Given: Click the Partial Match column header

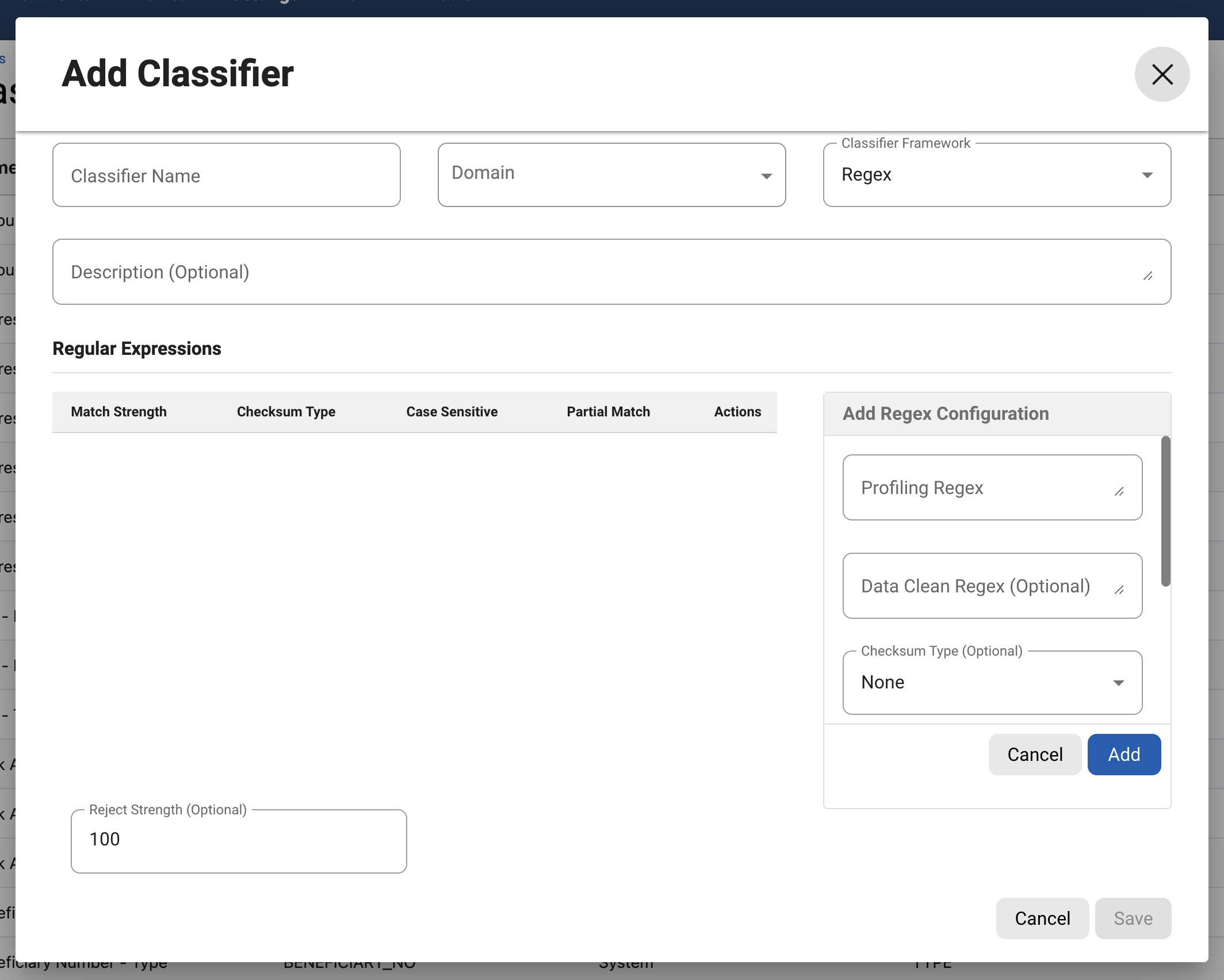Looking at the screenshot, I should 608,412.
